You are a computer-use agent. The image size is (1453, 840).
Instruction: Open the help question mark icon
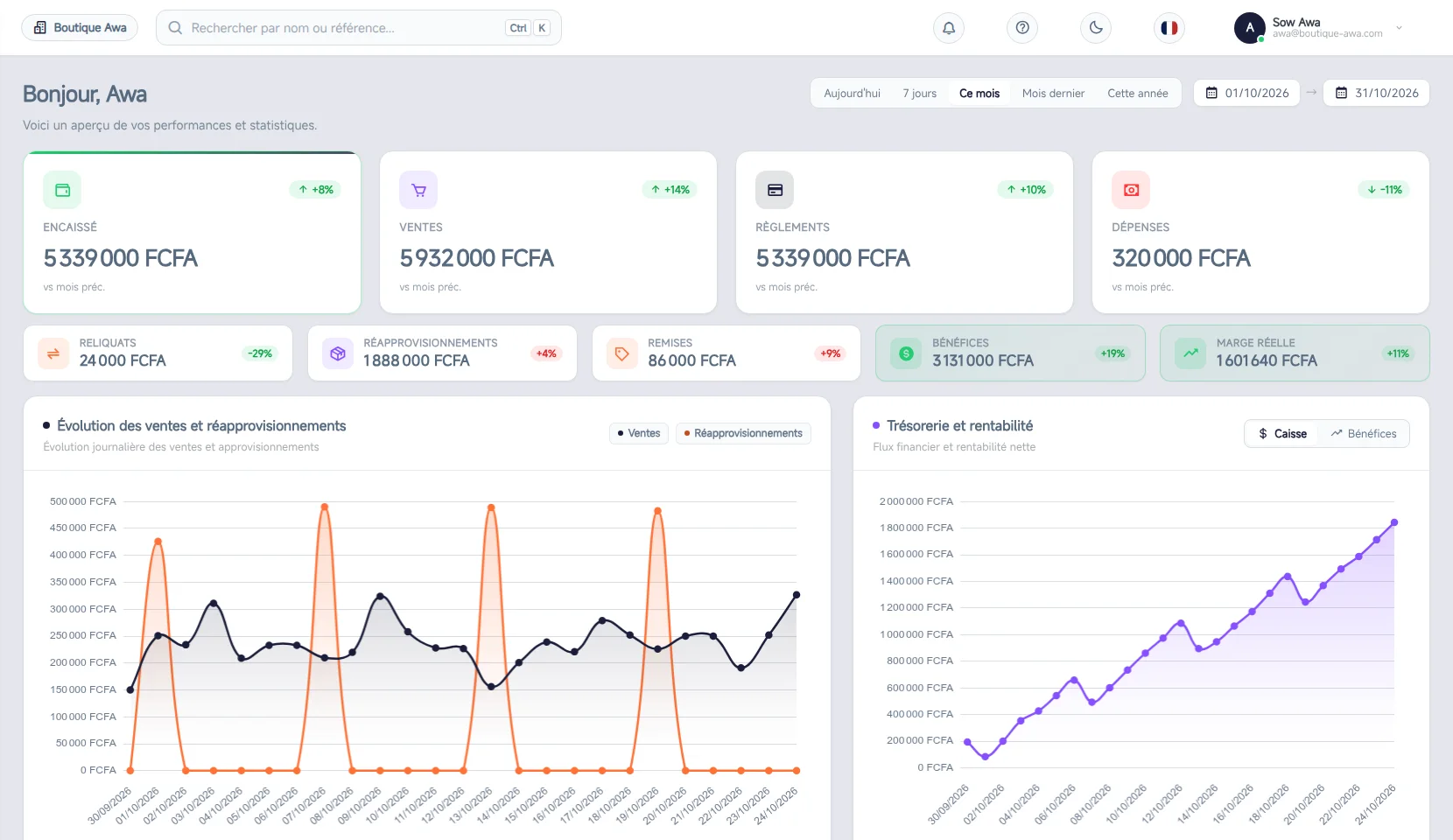coord(1022,28)
